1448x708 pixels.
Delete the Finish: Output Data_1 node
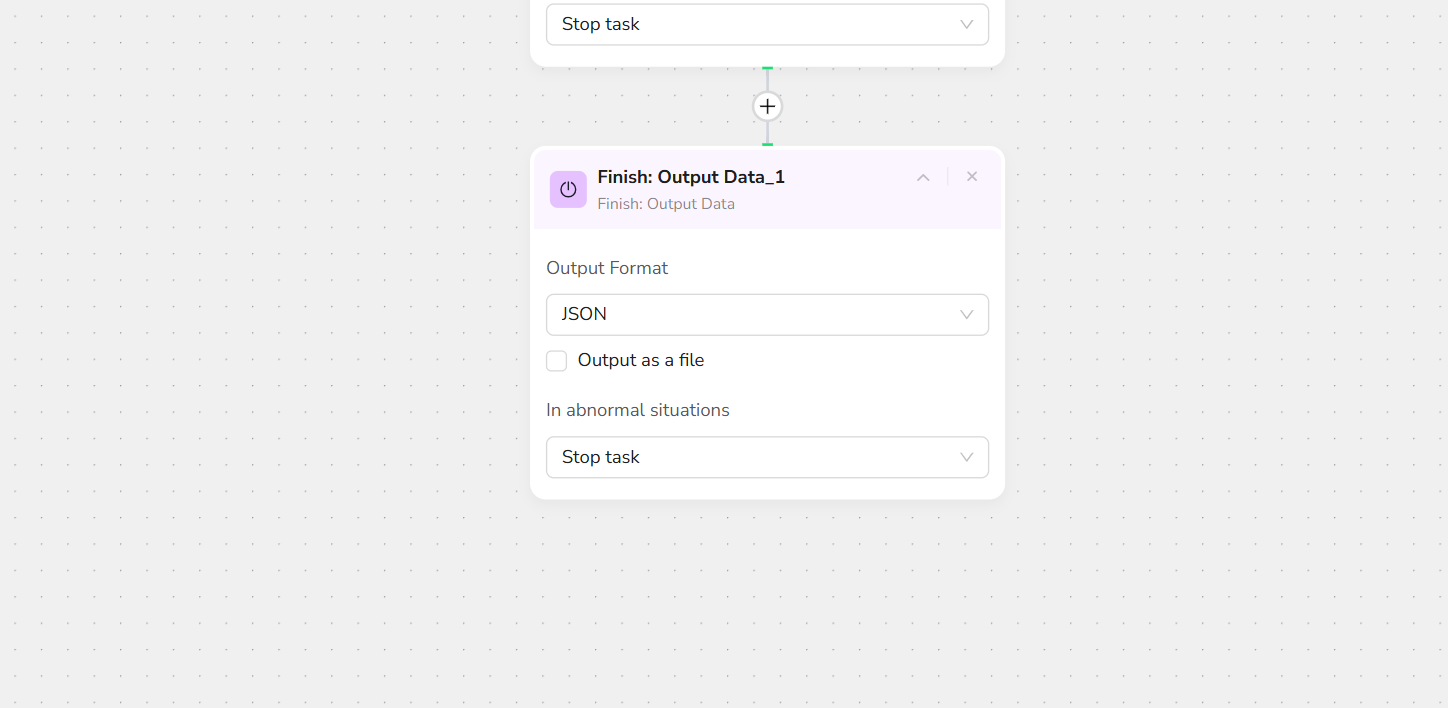pos(971,177)
